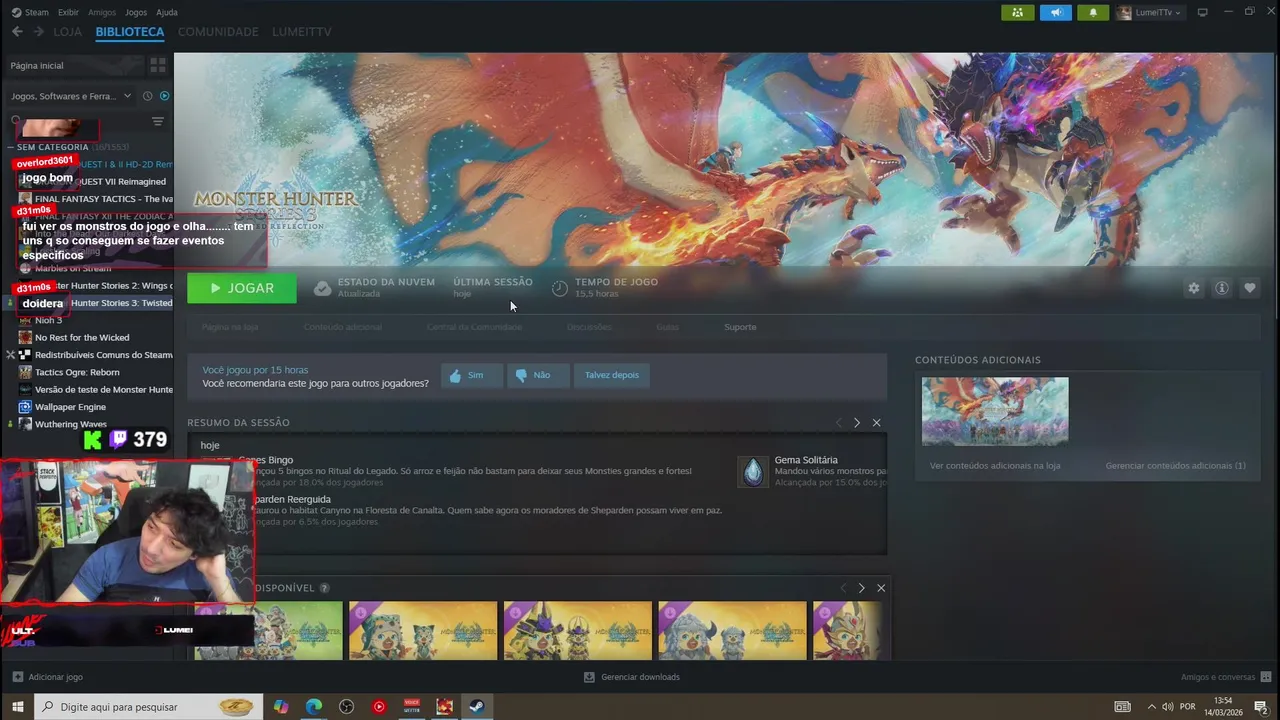The image size is (1280, 720).
Task: Click the Windows taskbar search box
Action: tap(149, 707)
